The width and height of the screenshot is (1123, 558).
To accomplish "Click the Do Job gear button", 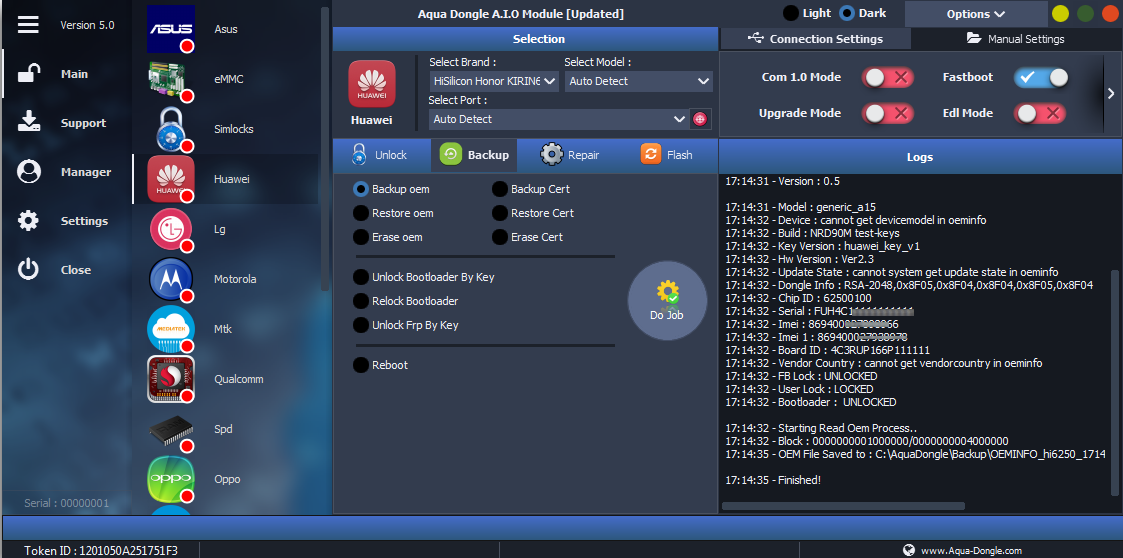I will (x=667, y=300).
